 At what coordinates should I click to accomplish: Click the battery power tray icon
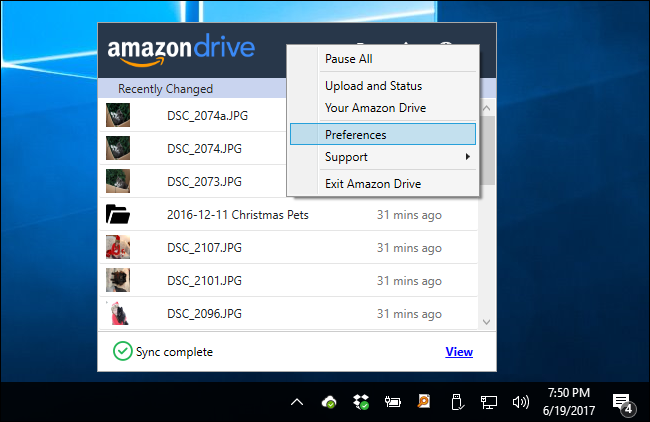[392, 402]
